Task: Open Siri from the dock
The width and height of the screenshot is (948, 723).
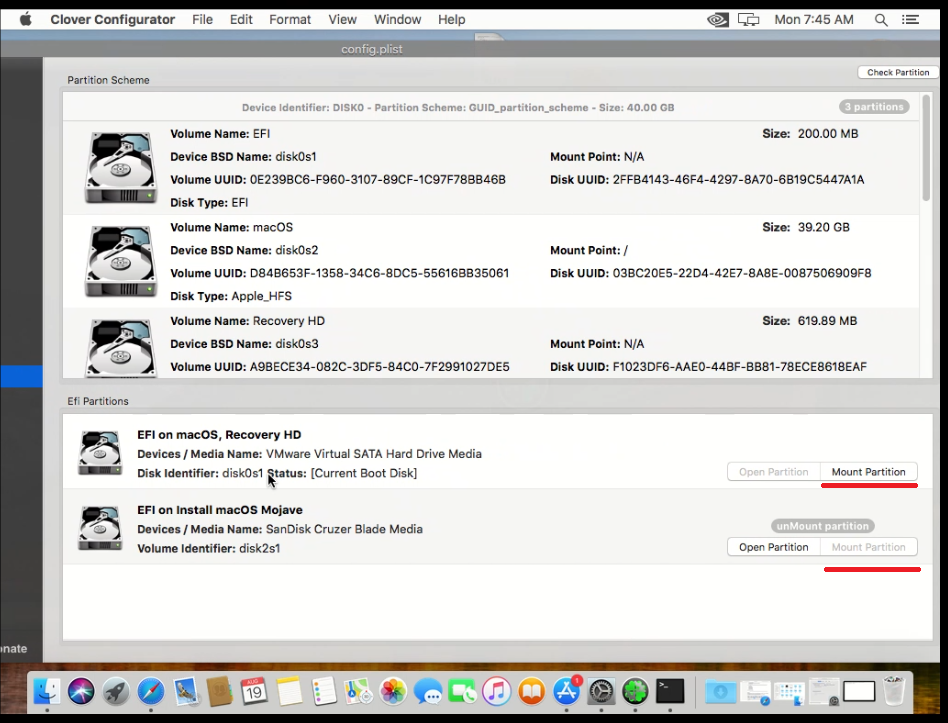Action: click(x=81, y=691)
